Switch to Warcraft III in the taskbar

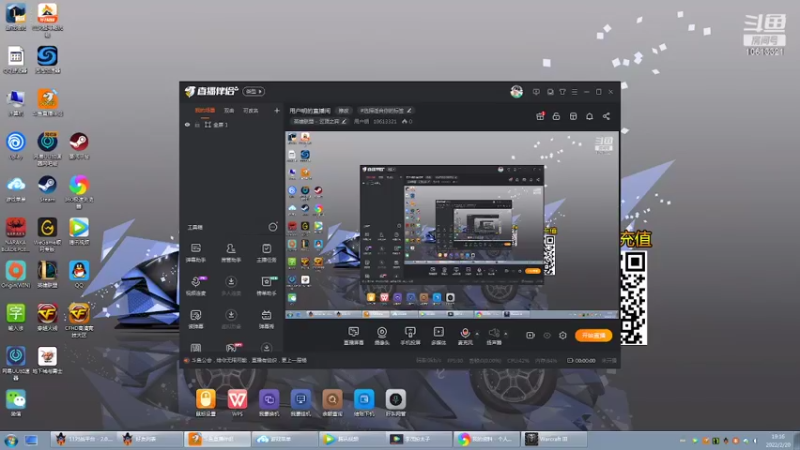554,439
